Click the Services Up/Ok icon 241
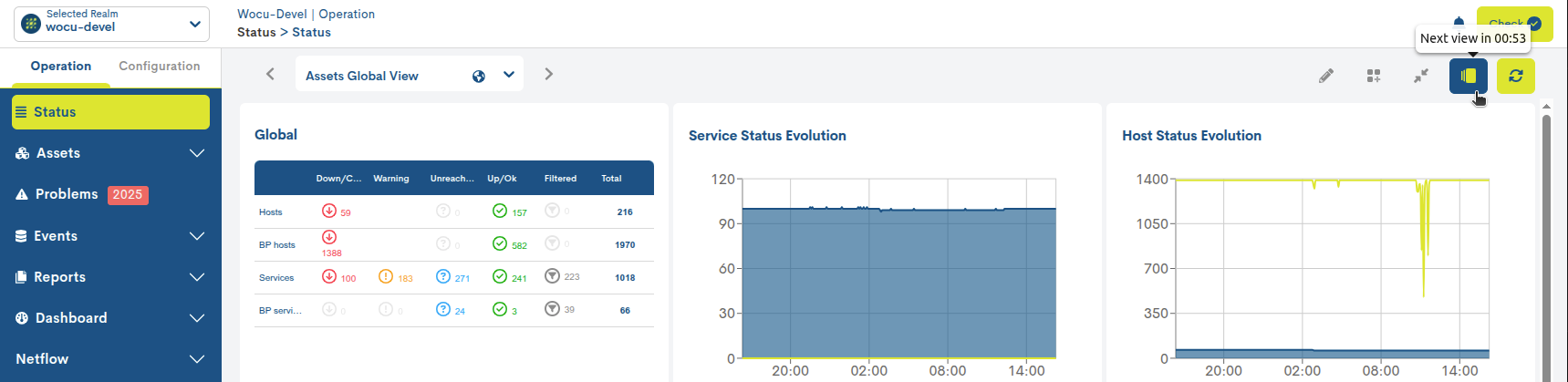This screenshot has height=382, width=1568. [500, 276]
